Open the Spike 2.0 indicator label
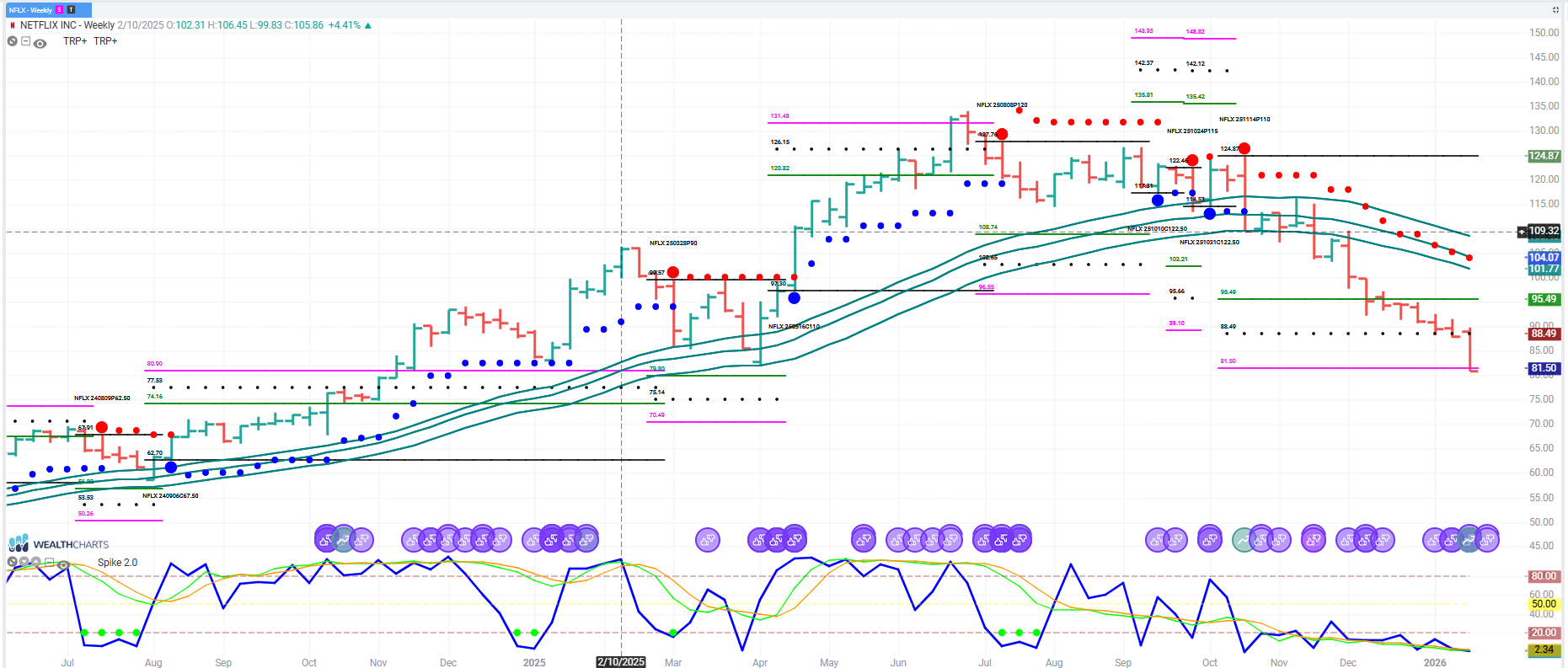1568x668 pixels. point(117,563)
